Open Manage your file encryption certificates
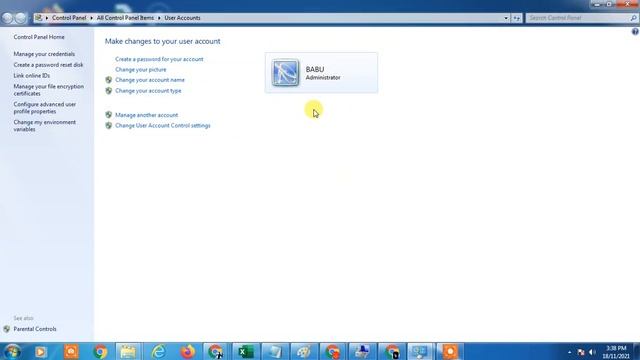This screenshot has height=360, width=640. pos(49,90)
